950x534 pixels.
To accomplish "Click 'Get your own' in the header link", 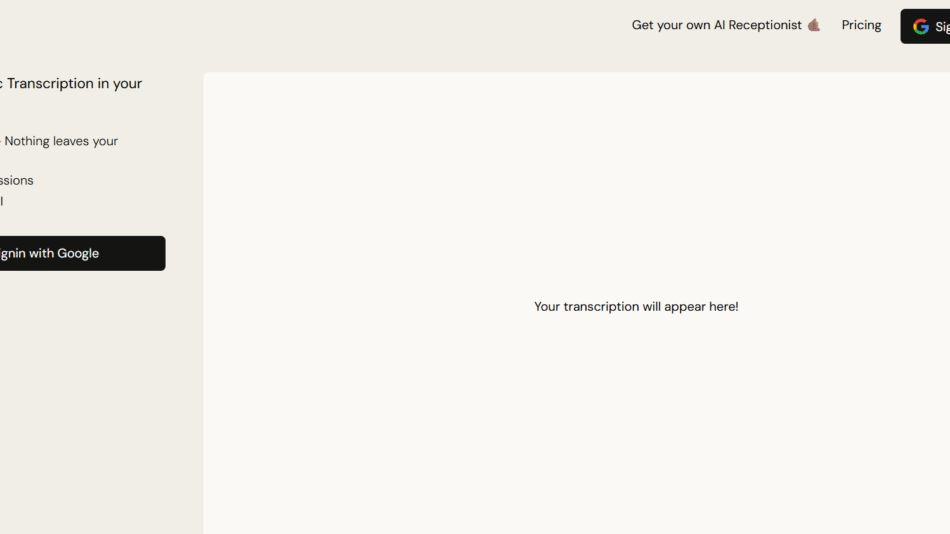I will coord(670,25).
